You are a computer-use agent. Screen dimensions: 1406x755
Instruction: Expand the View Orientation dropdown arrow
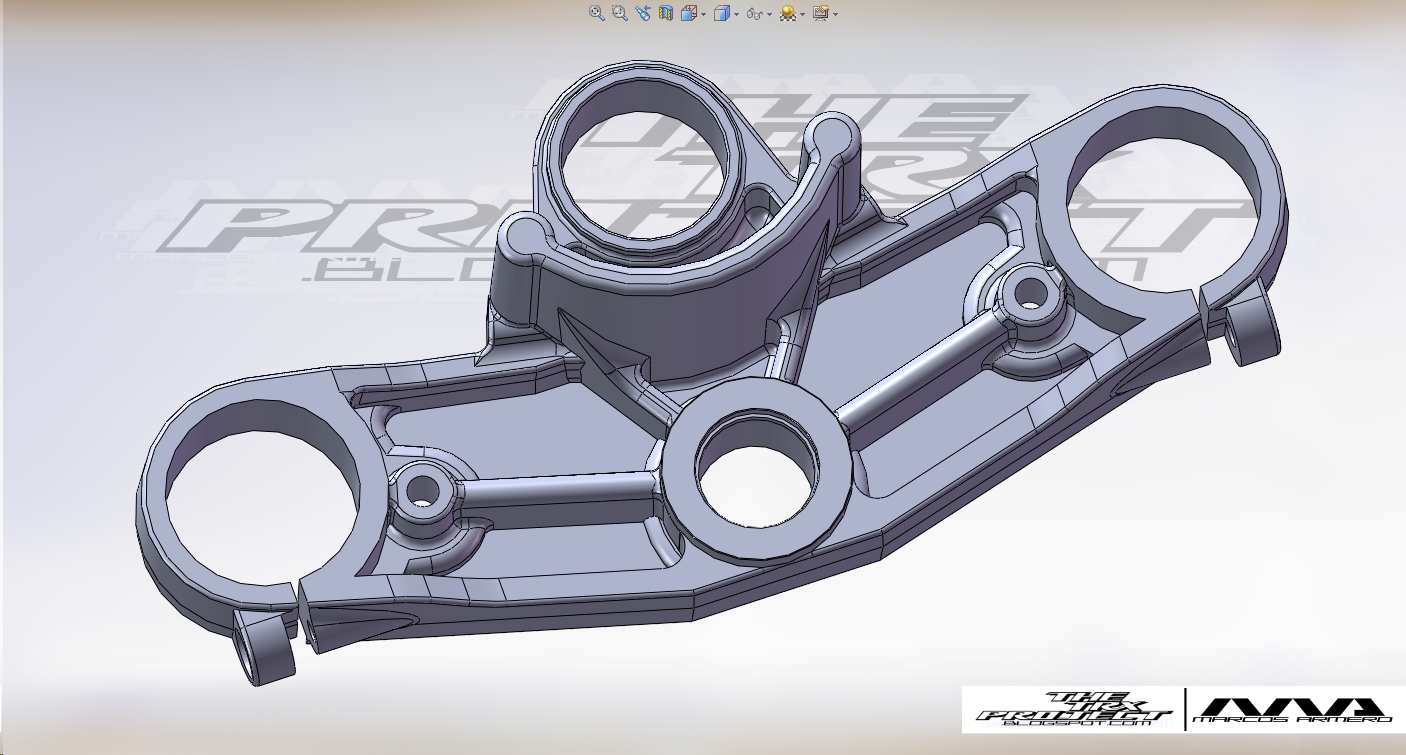704,14
